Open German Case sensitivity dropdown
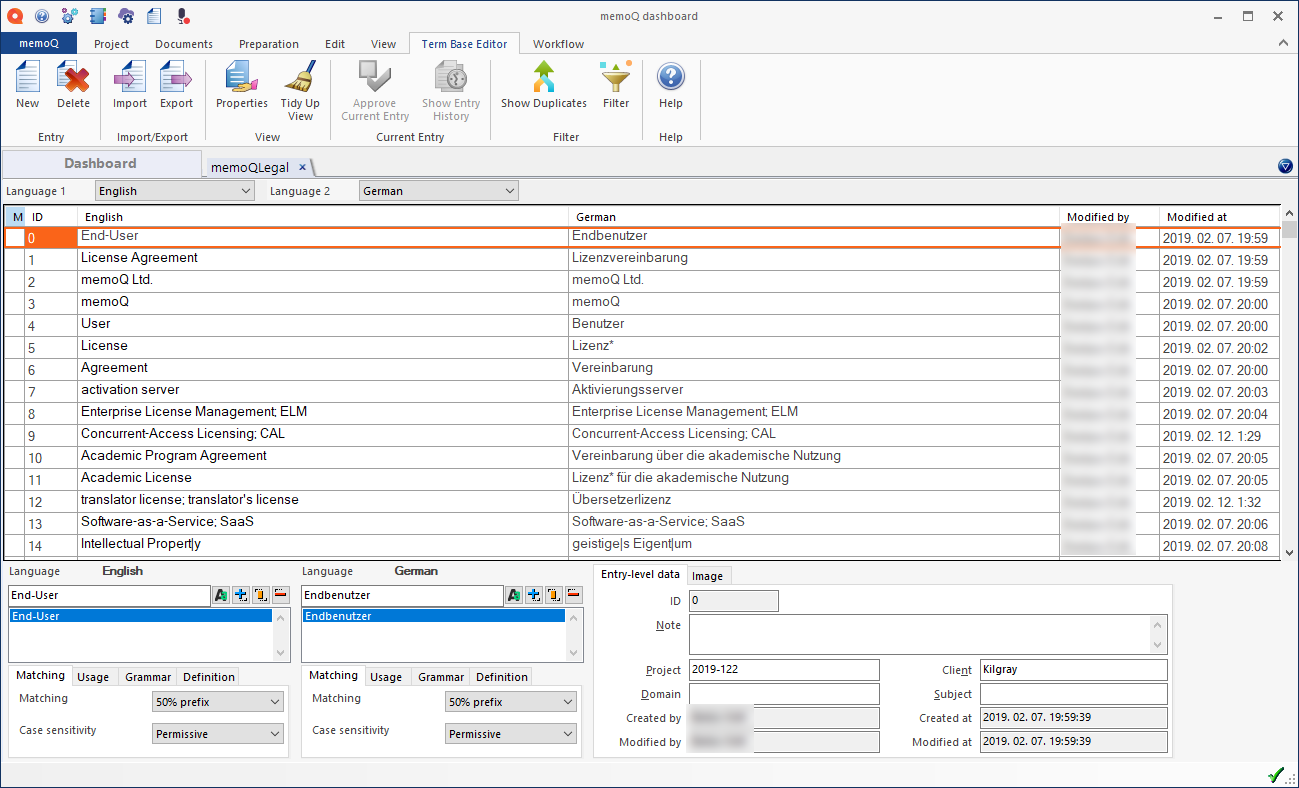The height and width of the screenshot is (788, 1299). click(511, 734)
